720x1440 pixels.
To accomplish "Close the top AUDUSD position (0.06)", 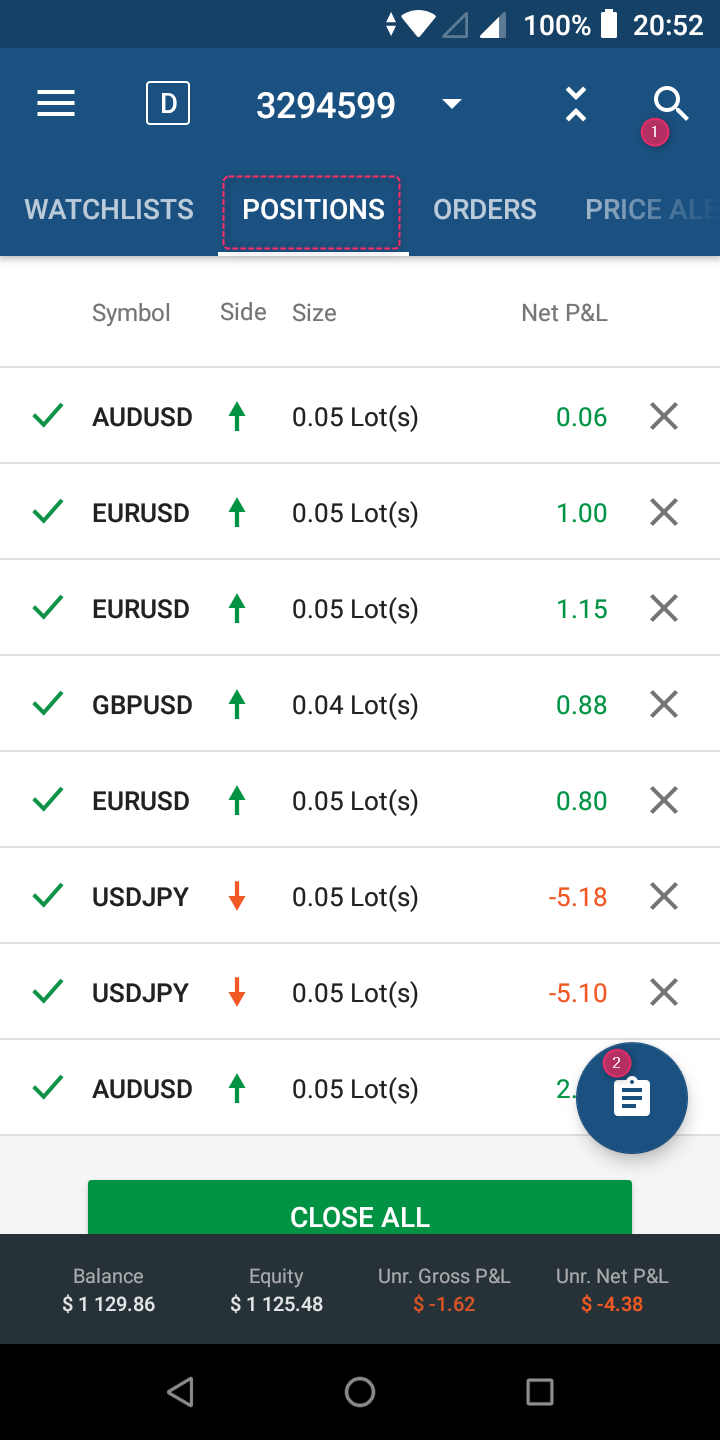I will (x=664, y=417).
